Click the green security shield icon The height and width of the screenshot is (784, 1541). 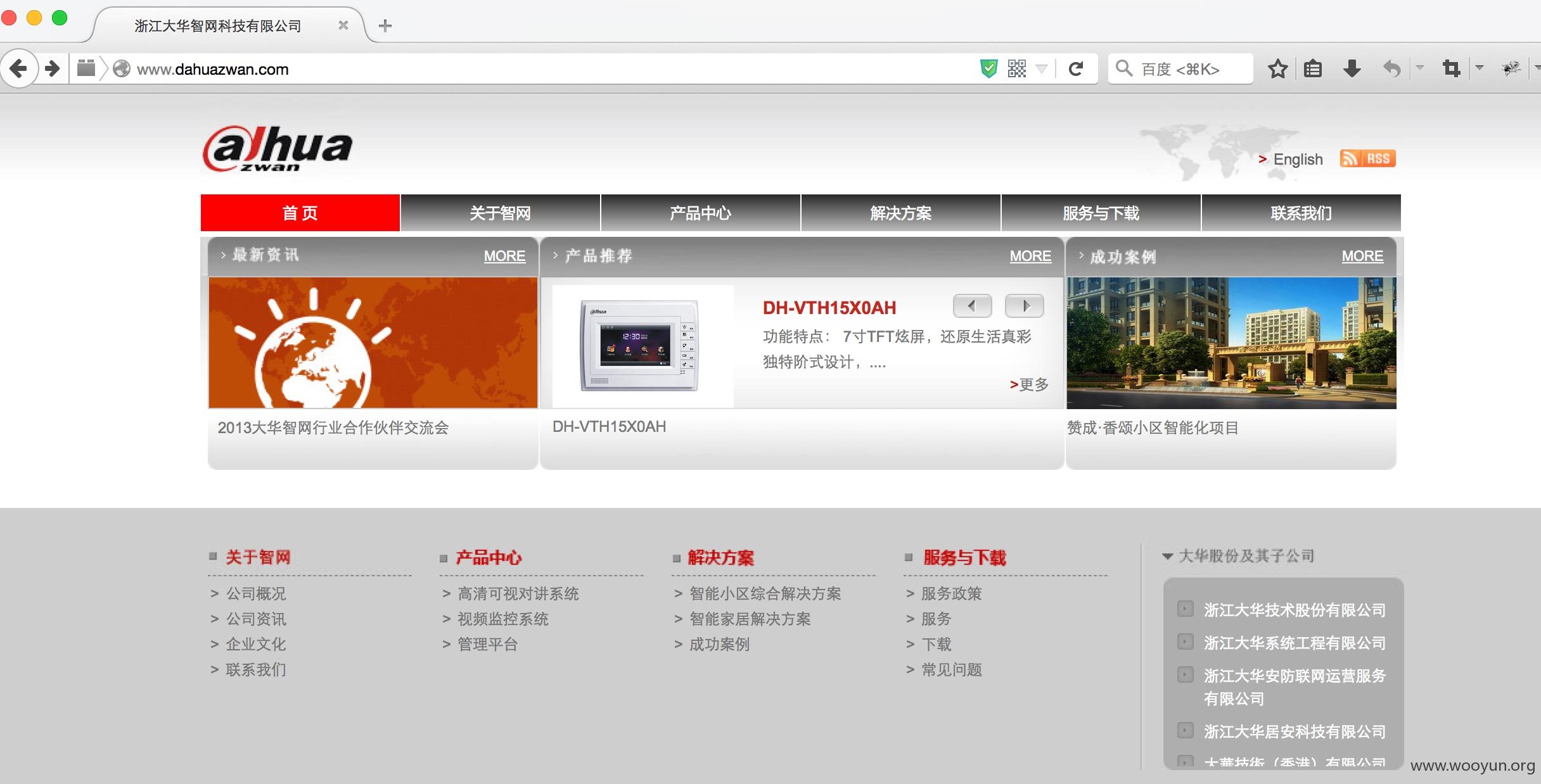(x=988, y=68)
